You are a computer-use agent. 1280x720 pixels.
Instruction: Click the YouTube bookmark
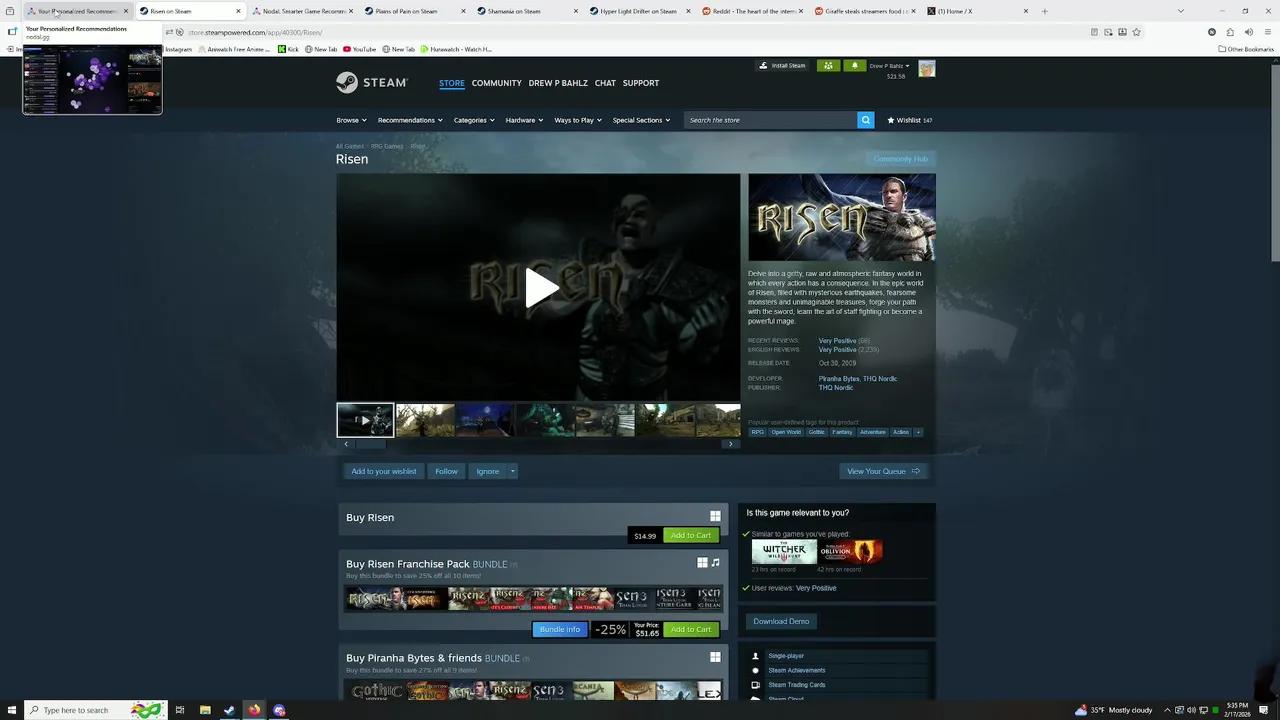(x=359, y=49)
